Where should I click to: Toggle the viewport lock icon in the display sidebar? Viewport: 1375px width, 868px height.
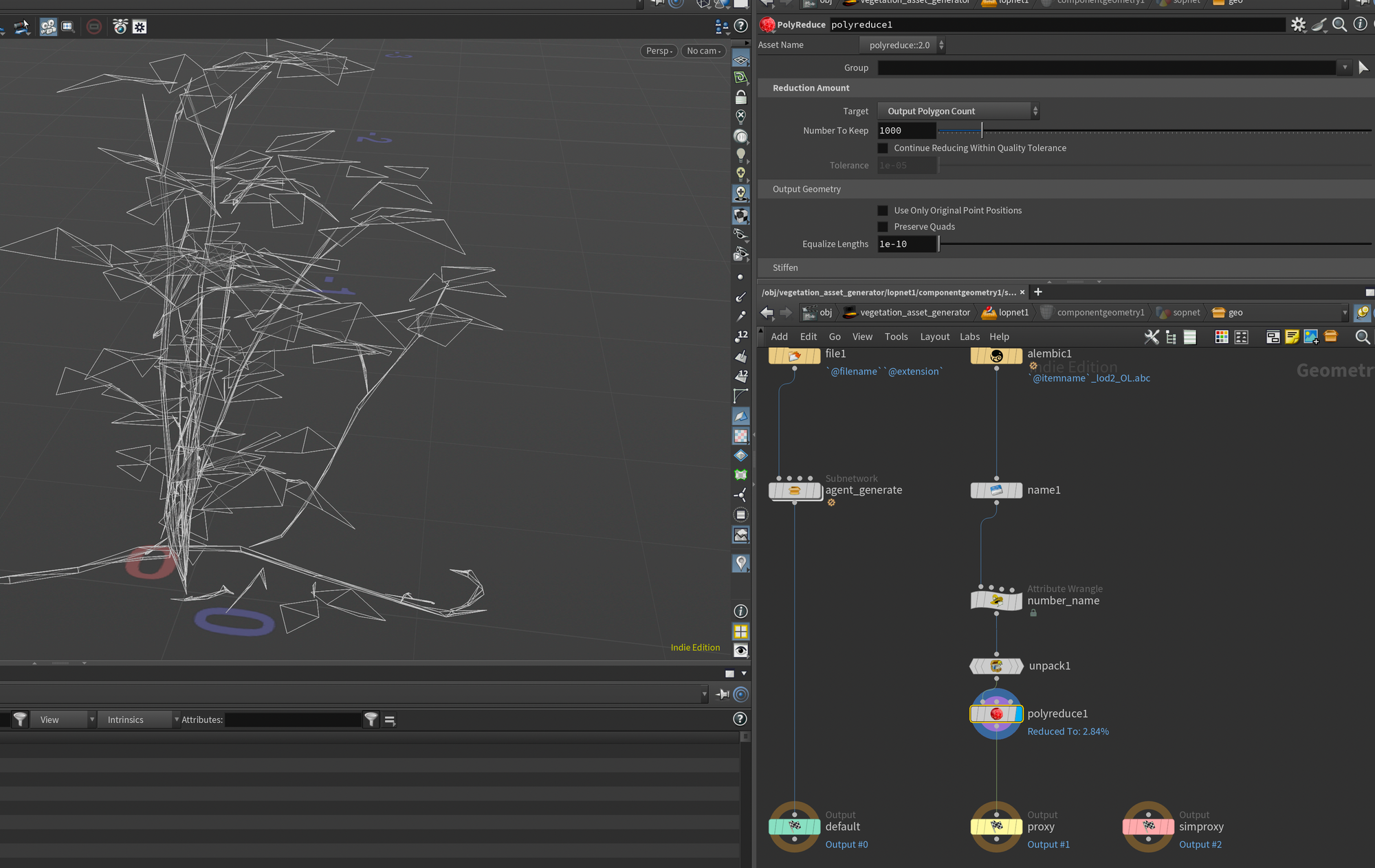pyautogui.click(x=740, y=97)
